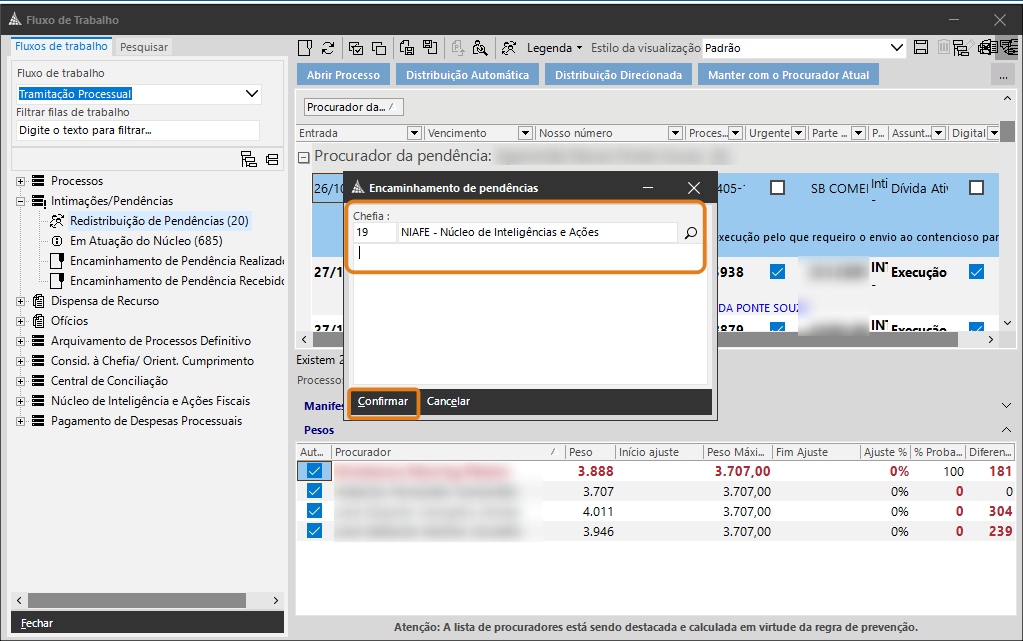The height and width of the screenshot is (641, 1023).
Task: Open the Fluxo de trabalho dropdown
Action: coord(252,94)
